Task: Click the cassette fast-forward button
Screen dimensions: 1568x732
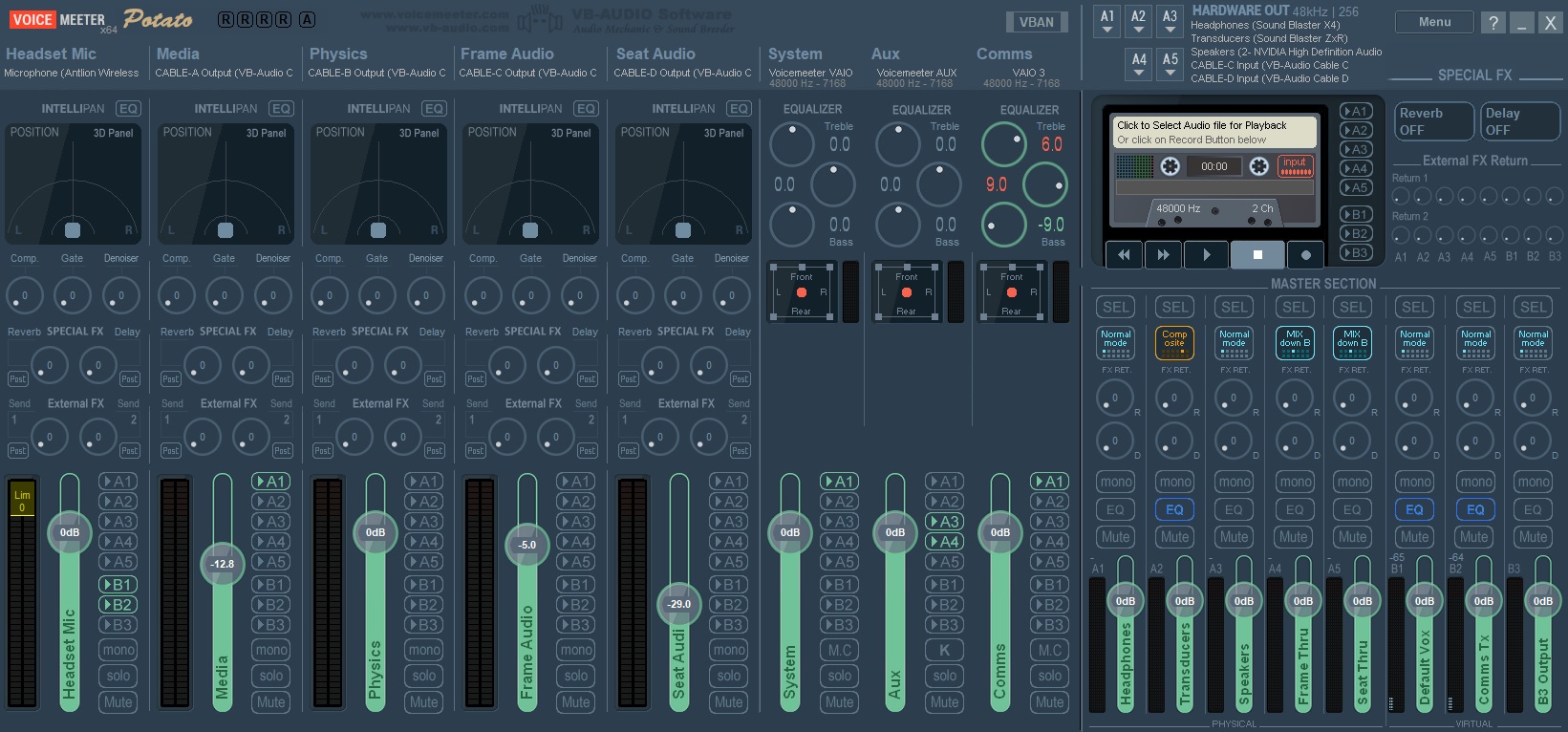Action: 1163,255
